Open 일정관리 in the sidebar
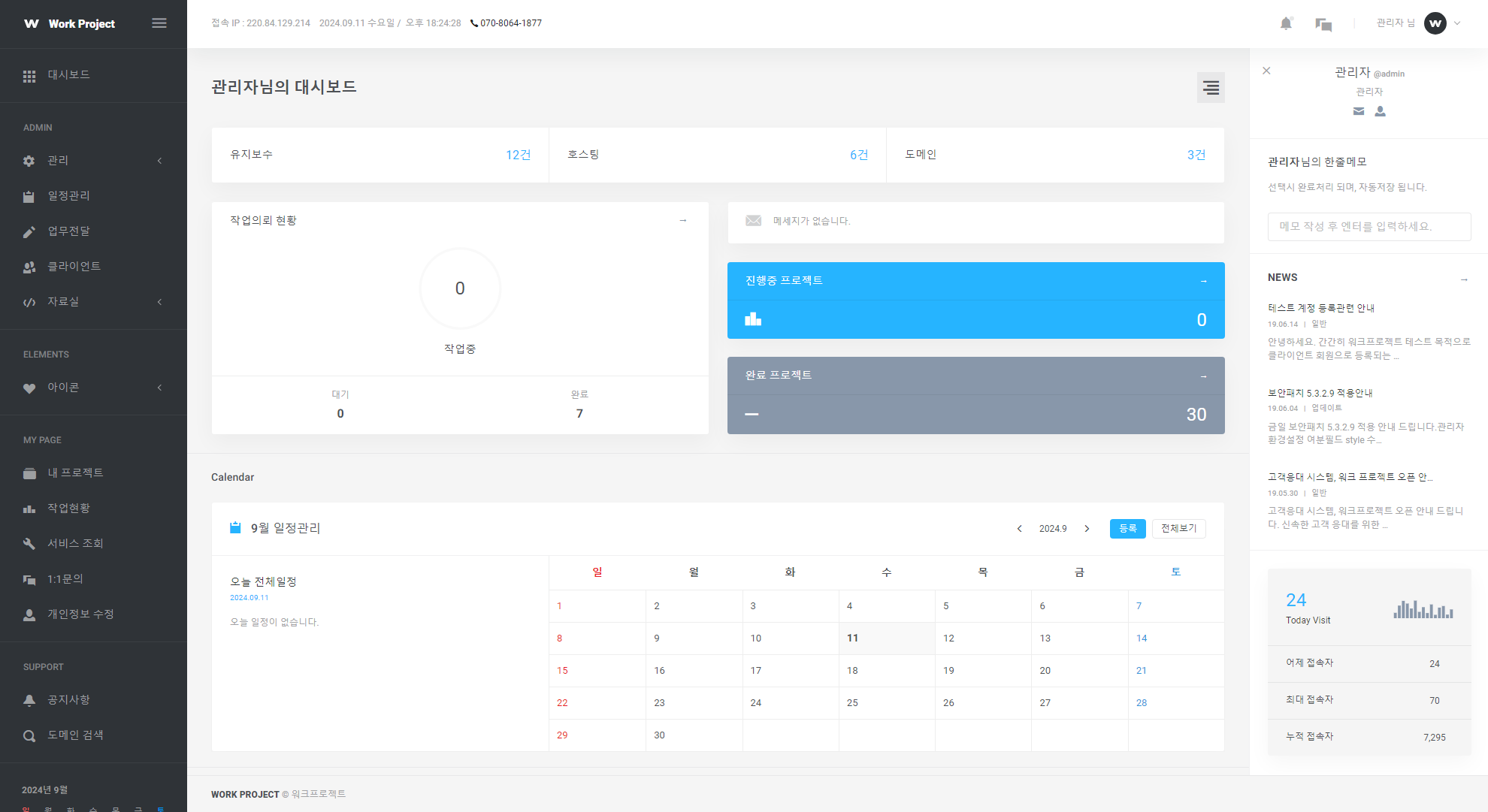This screenshot has width=1488, height=812. pyautogui.click(x=68, y=196)
